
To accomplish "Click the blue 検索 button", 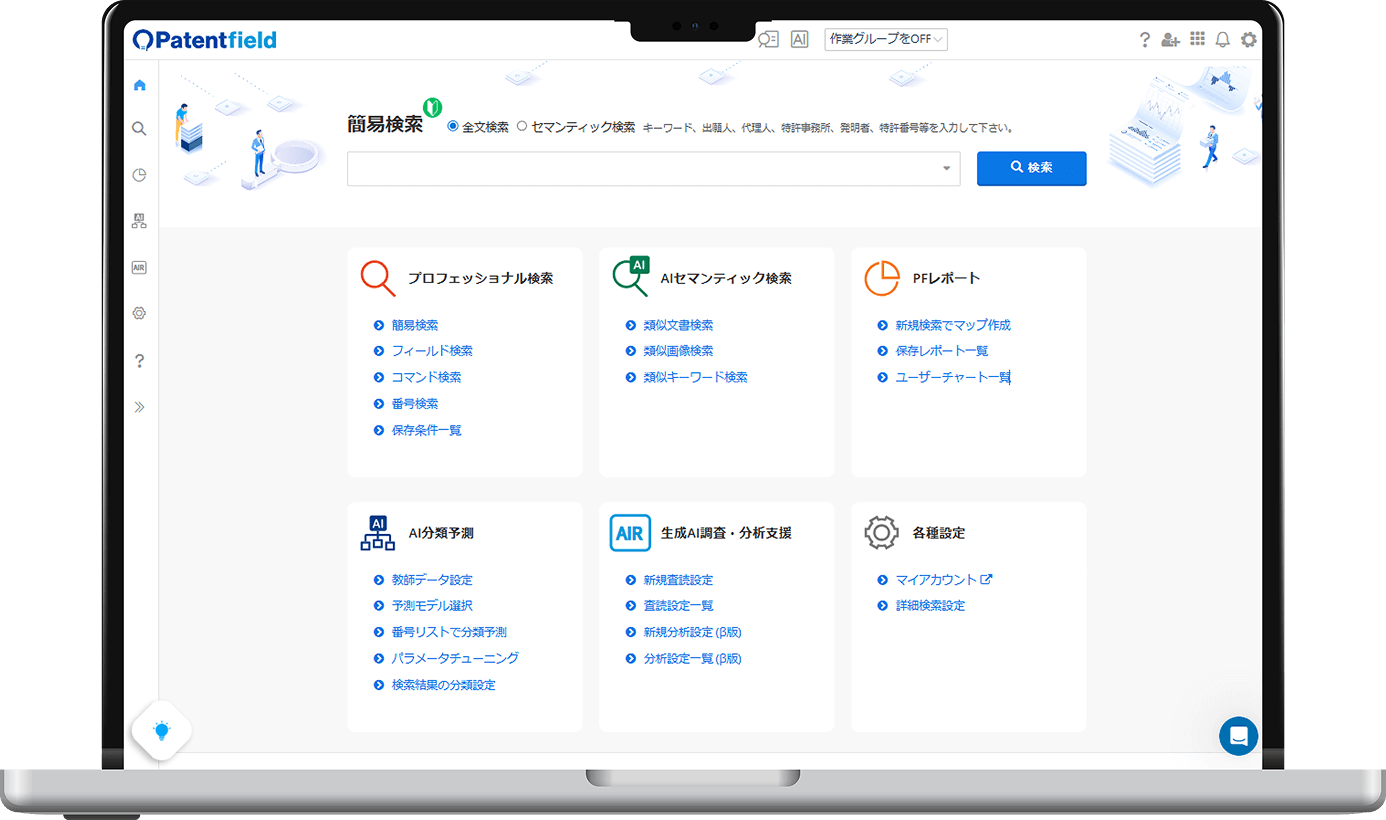I will point(1031,168).
